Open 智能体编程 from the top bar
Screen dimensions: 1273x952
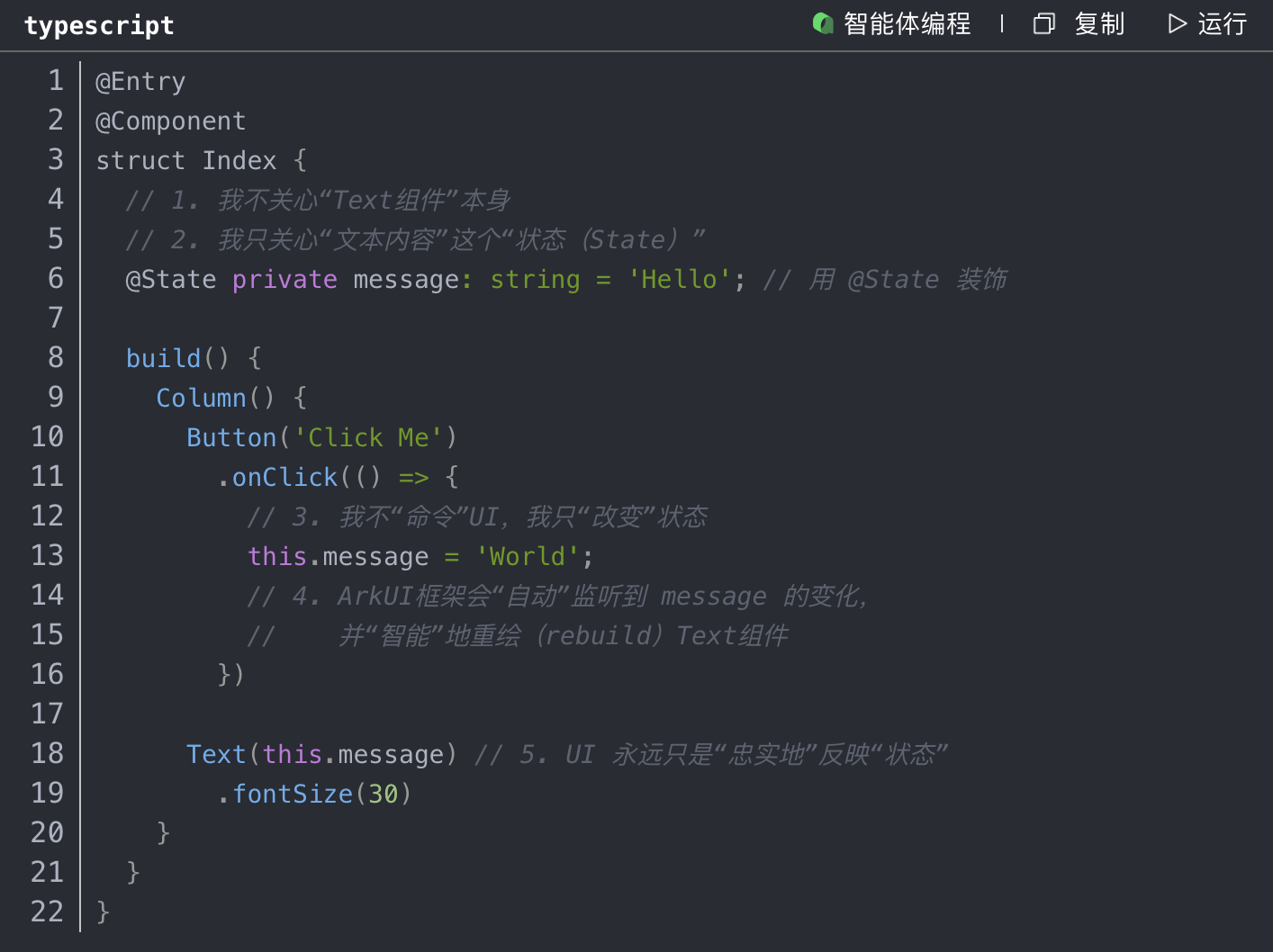point(907,24)
